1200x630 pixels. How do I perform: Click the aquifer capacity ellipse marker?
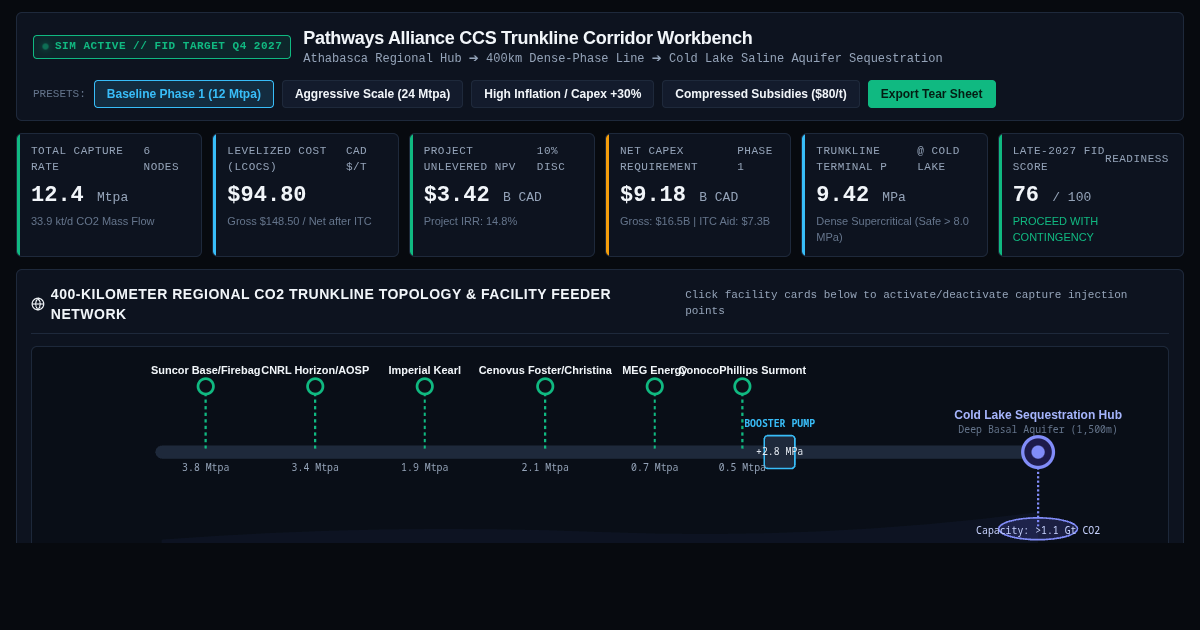(x=1038, y=529)
